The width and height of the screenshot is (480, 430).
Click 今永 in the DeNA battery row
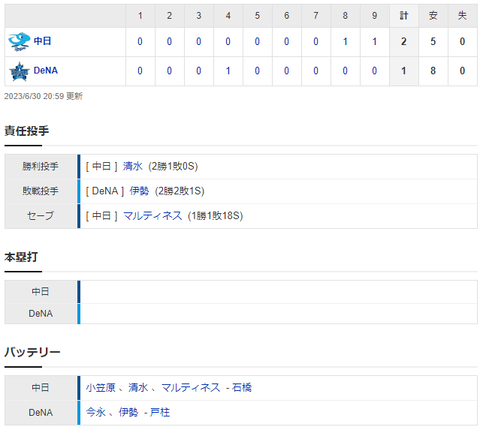(96, 412)
